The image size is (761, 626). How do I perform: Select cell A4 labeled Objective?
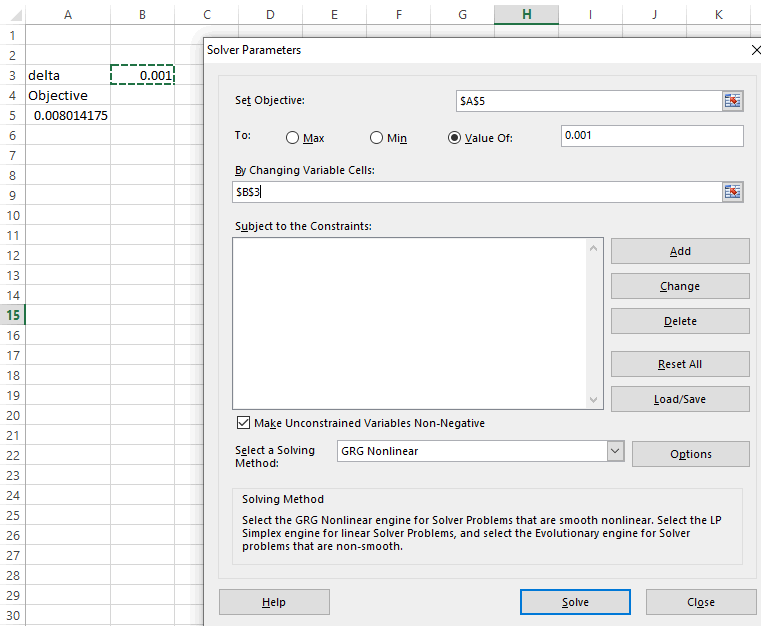coord(68,95)
